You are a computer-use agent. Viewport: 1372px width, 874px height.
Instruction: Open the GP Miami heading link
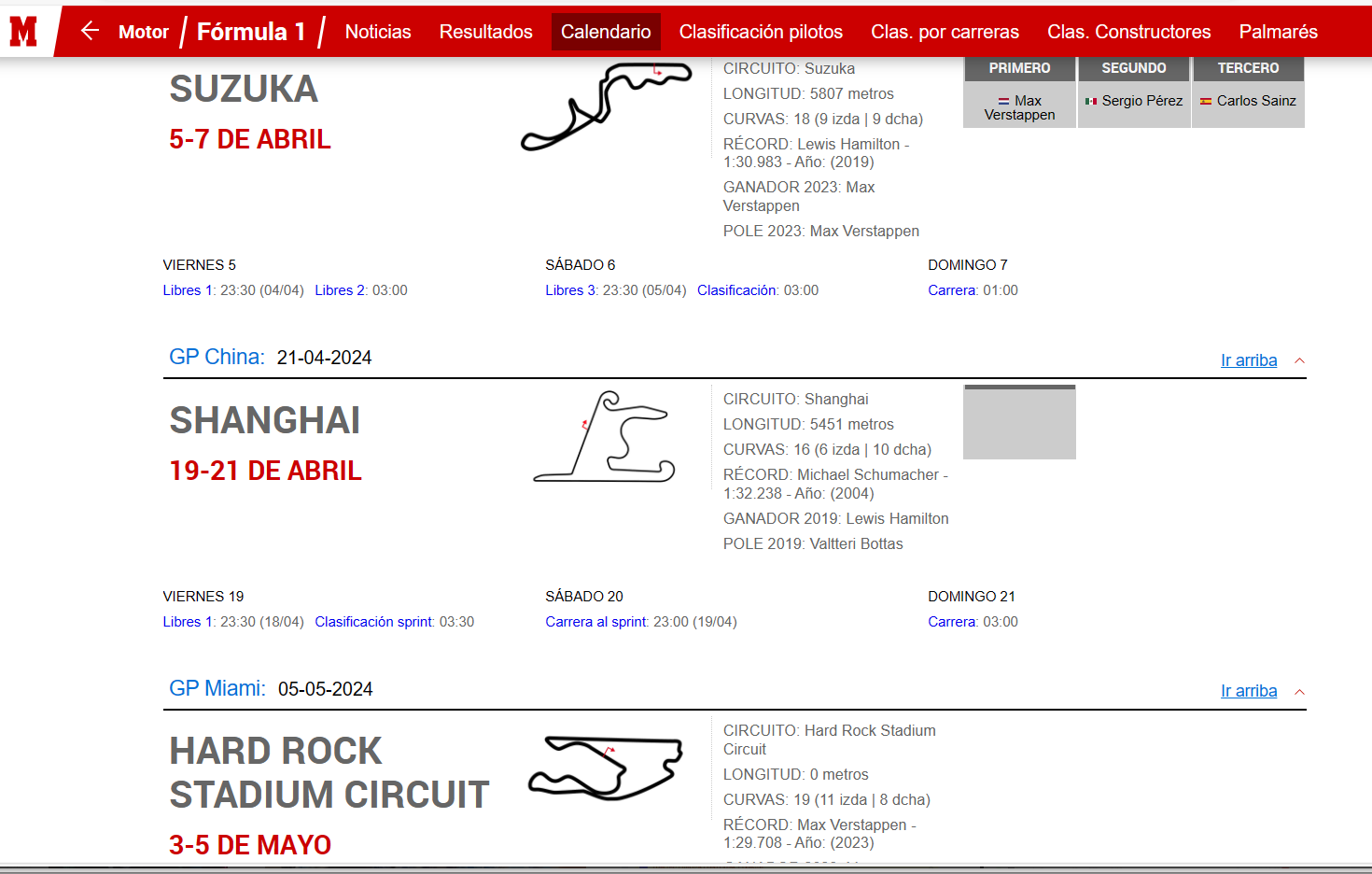(217, 688)
